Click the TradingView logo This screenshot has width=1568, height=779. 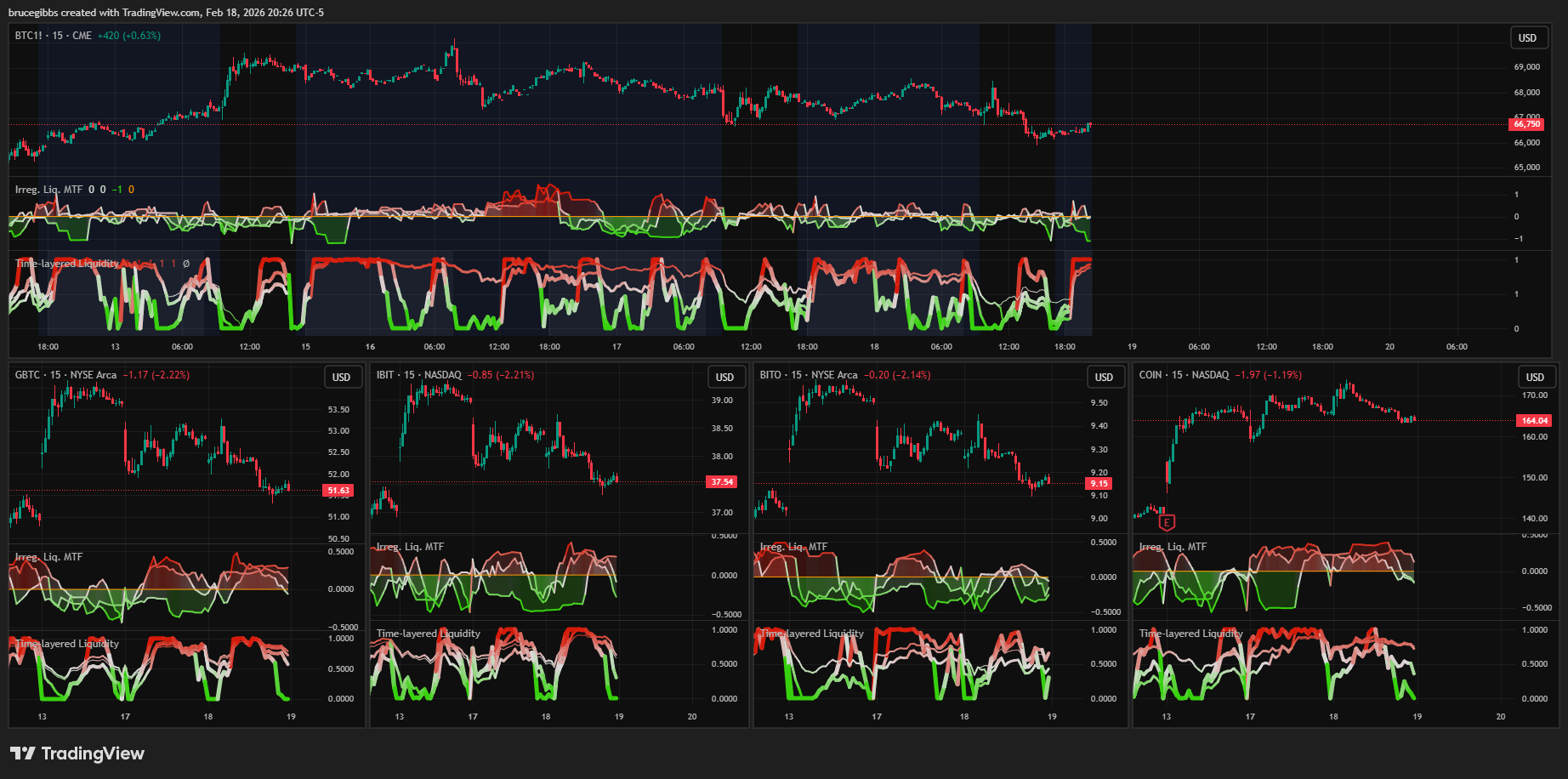(x=77, y=753)
